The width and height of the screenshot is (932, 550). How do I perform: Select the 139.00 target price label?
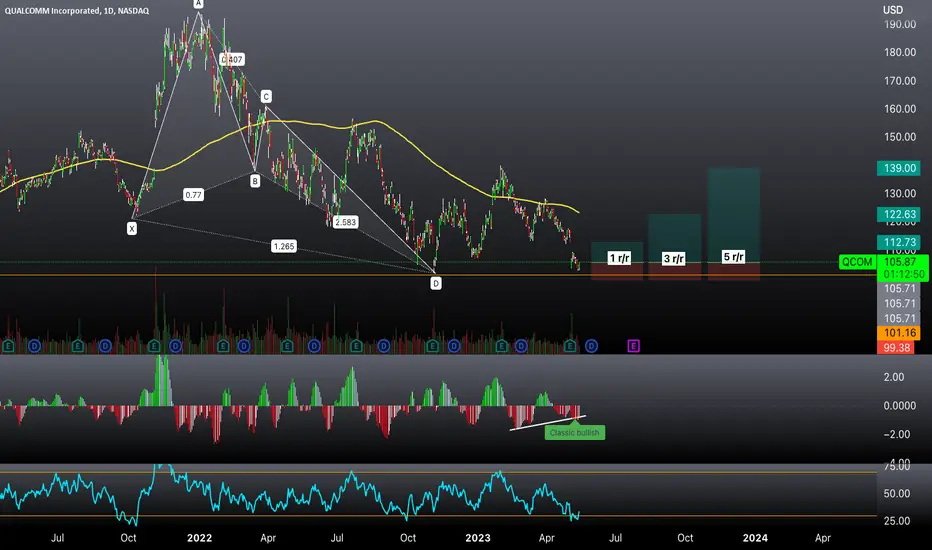click(x=899, y=168)
